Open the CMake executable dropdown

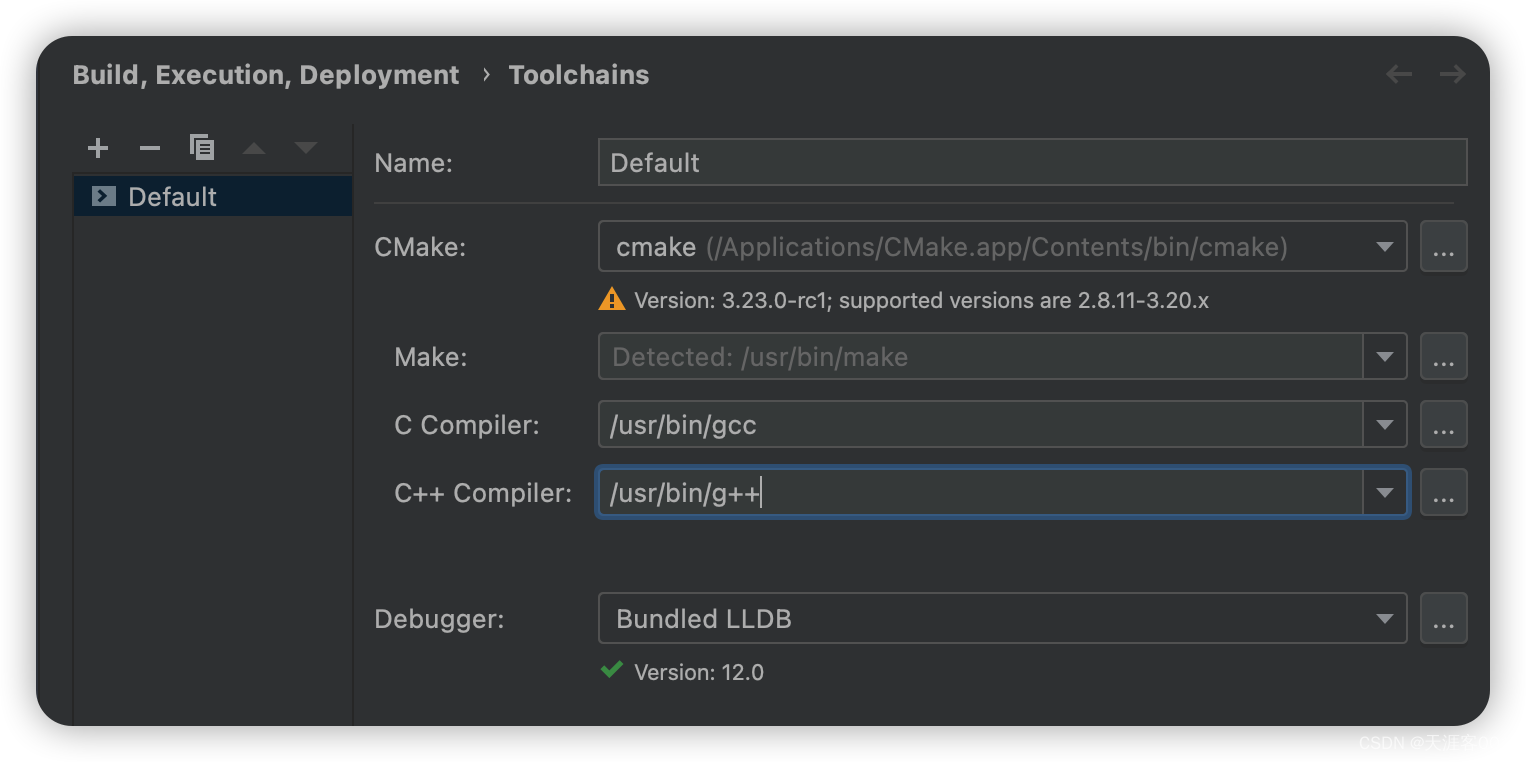click(x=1385, y=246)
